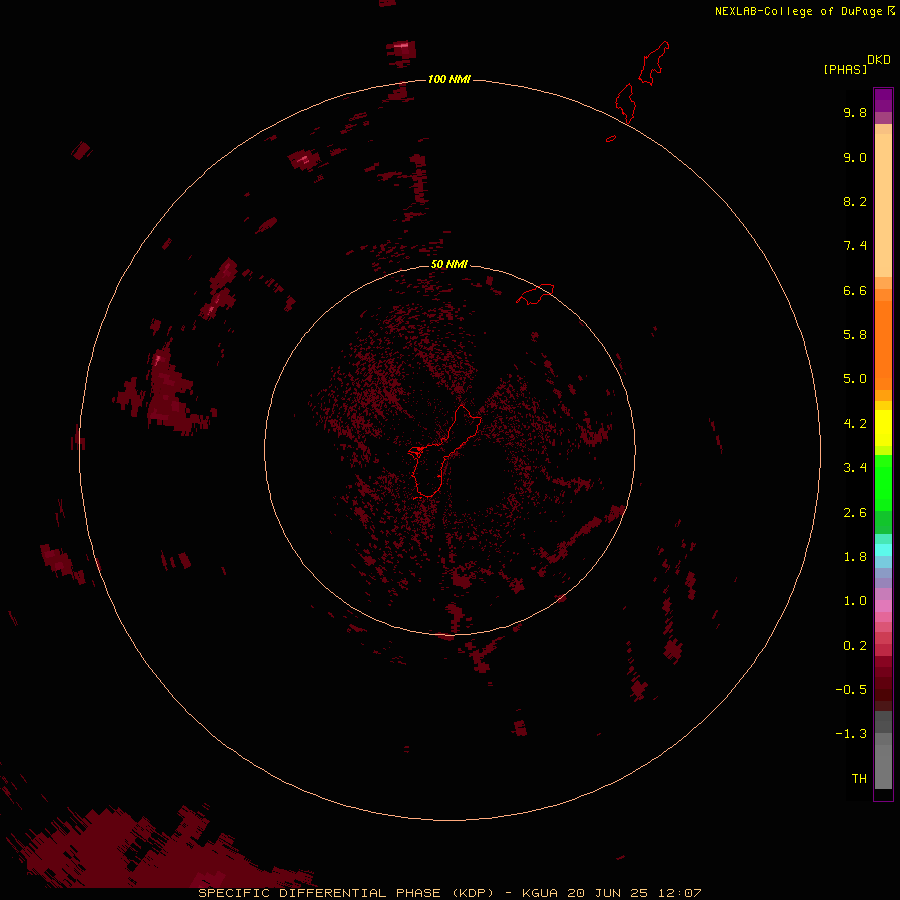The width and height of the screenshot is (900, 900).
Task: Pick the cyan color bar segment near 1.8
Action: [883, 550]
